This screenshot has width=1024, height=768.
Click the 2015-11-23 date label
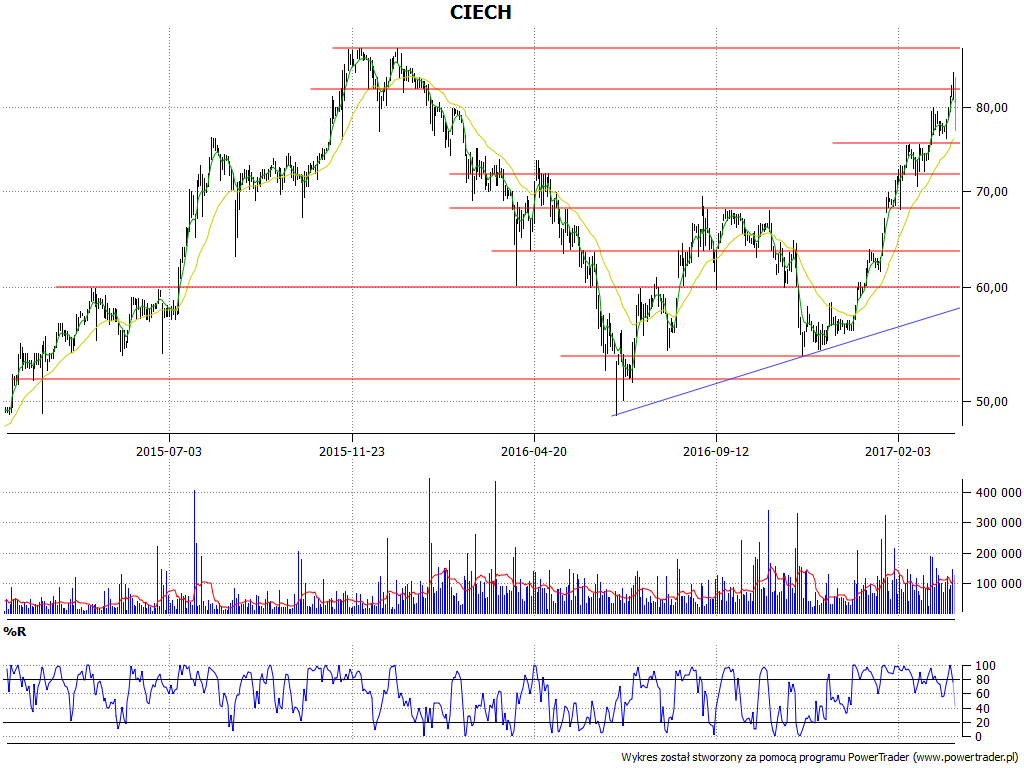click(351, 451)
